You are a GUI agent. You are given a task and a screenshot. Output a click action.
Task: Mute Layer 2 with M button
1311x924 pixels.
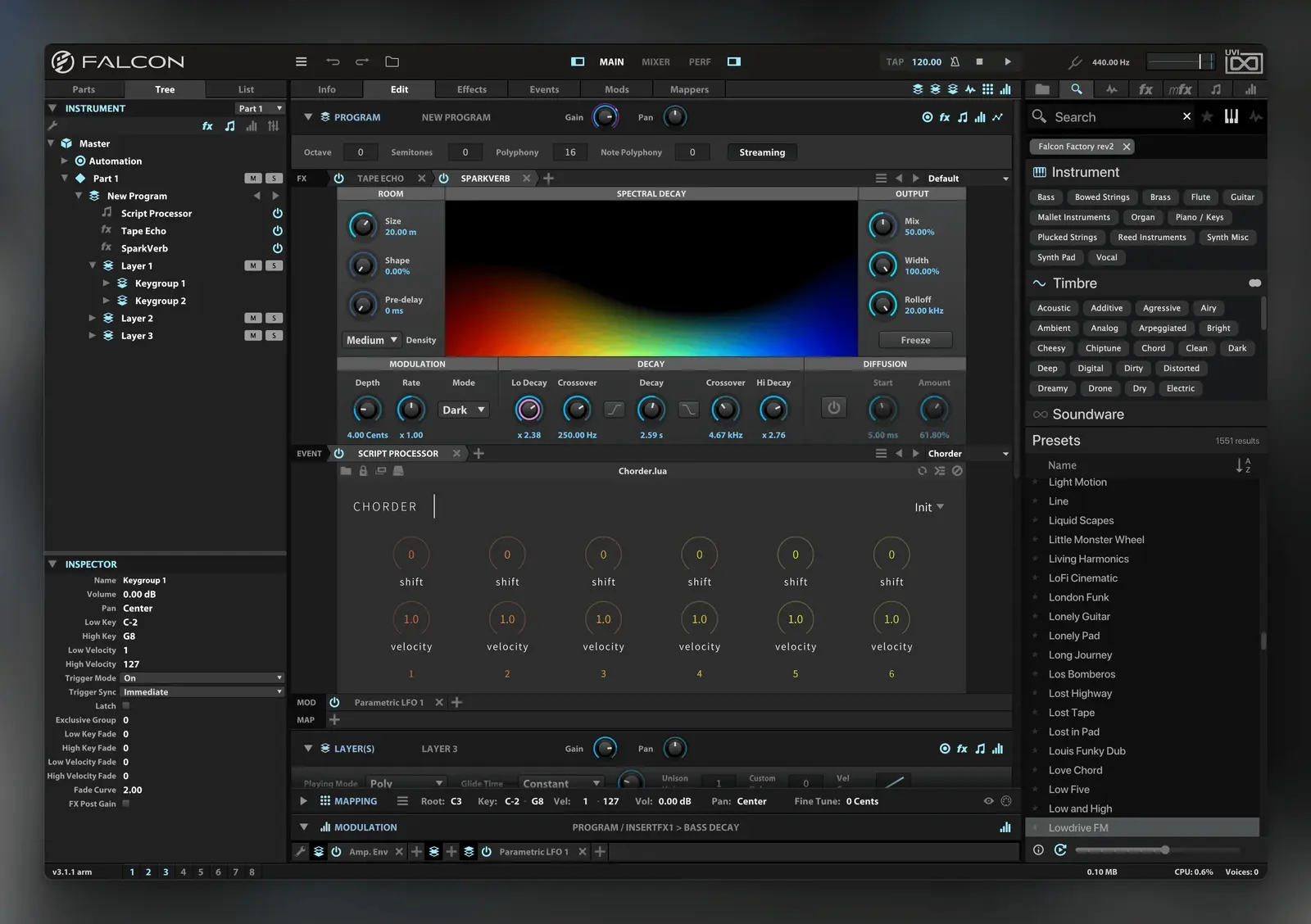pos(253,319)
